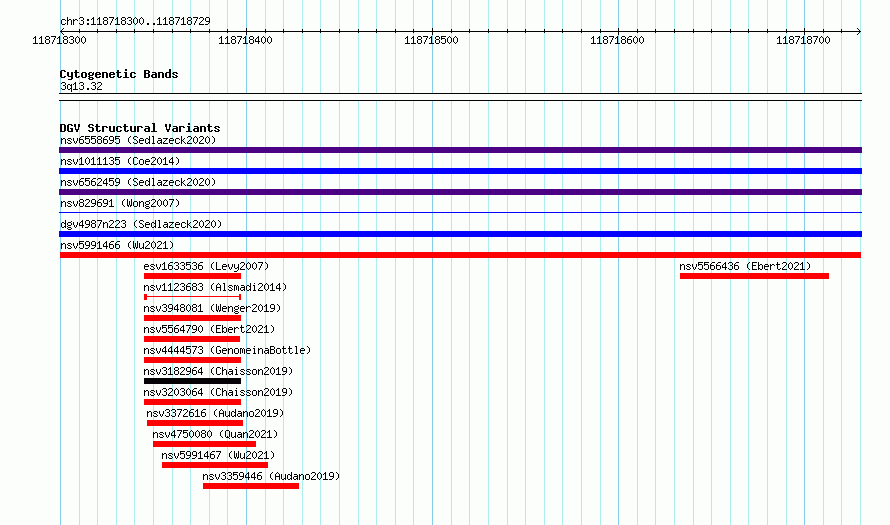
Task: Click ruler position 118718500
Action: (431, 40)
